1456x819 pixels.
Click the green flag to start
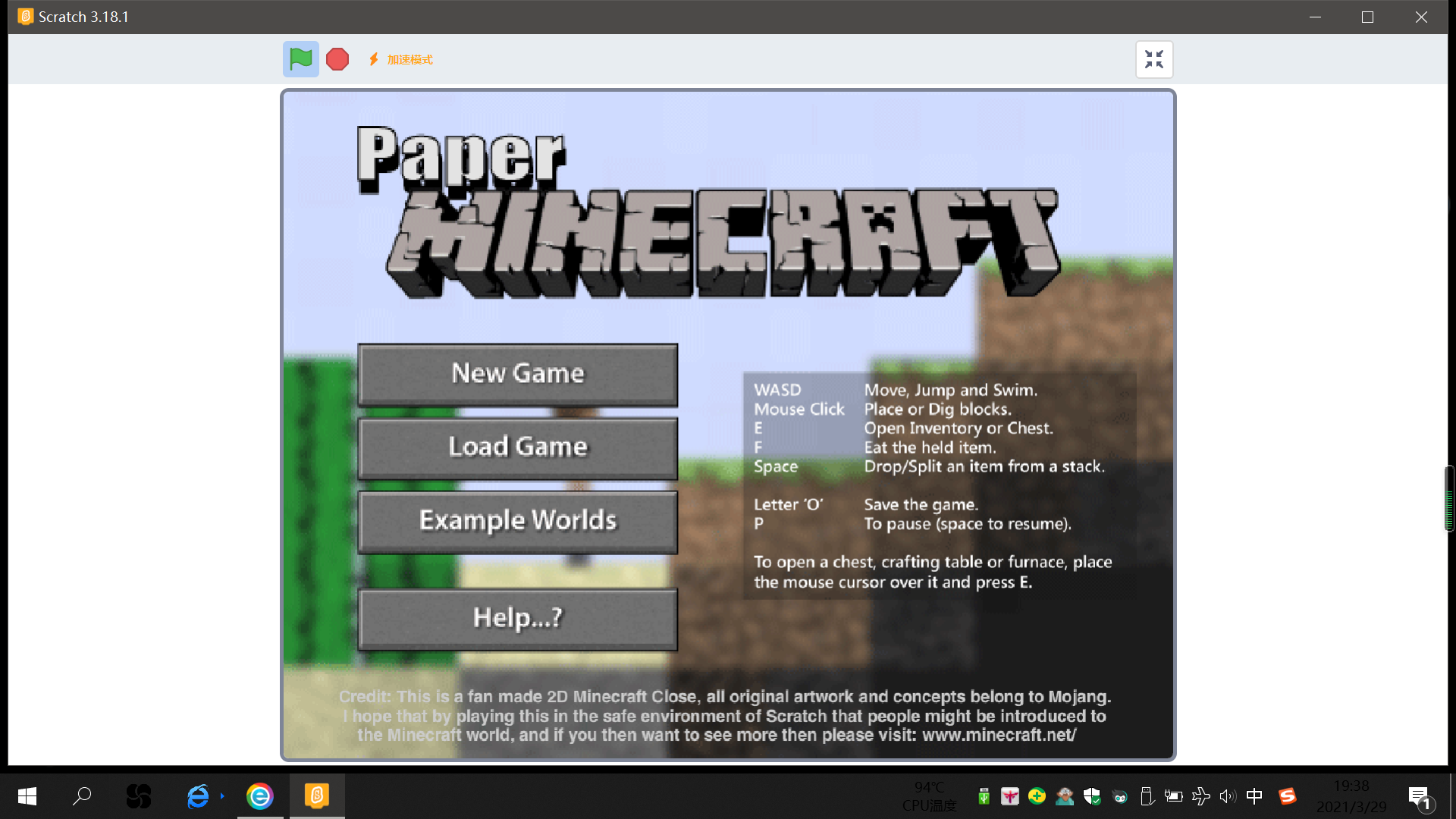pos(301,59)
